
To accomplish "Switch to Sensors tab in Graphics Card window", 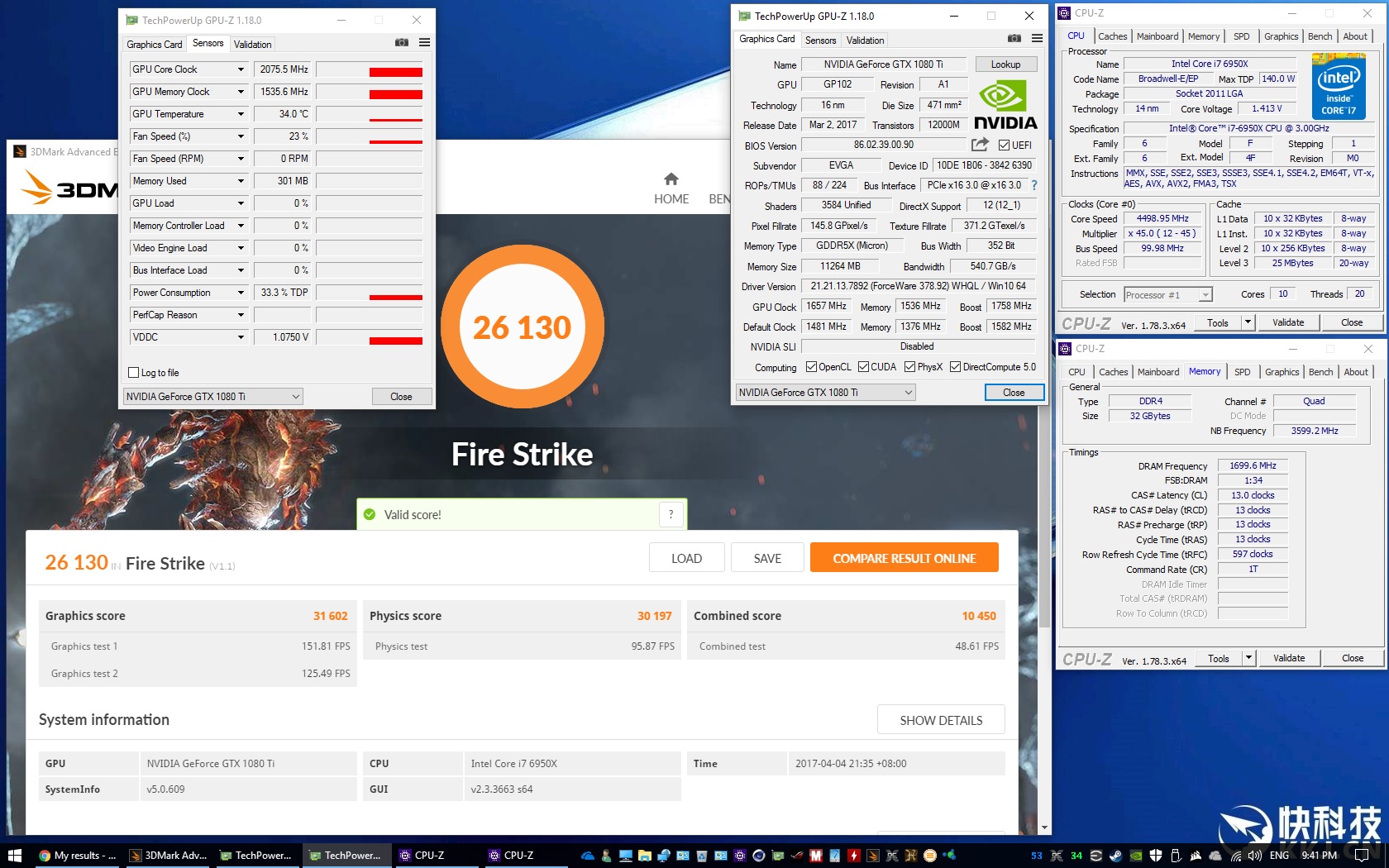I will (x=820, y=41).
